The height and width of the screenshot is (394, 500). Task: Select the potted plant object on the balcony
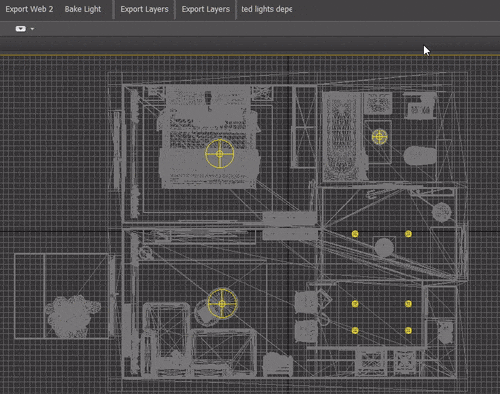71,315
